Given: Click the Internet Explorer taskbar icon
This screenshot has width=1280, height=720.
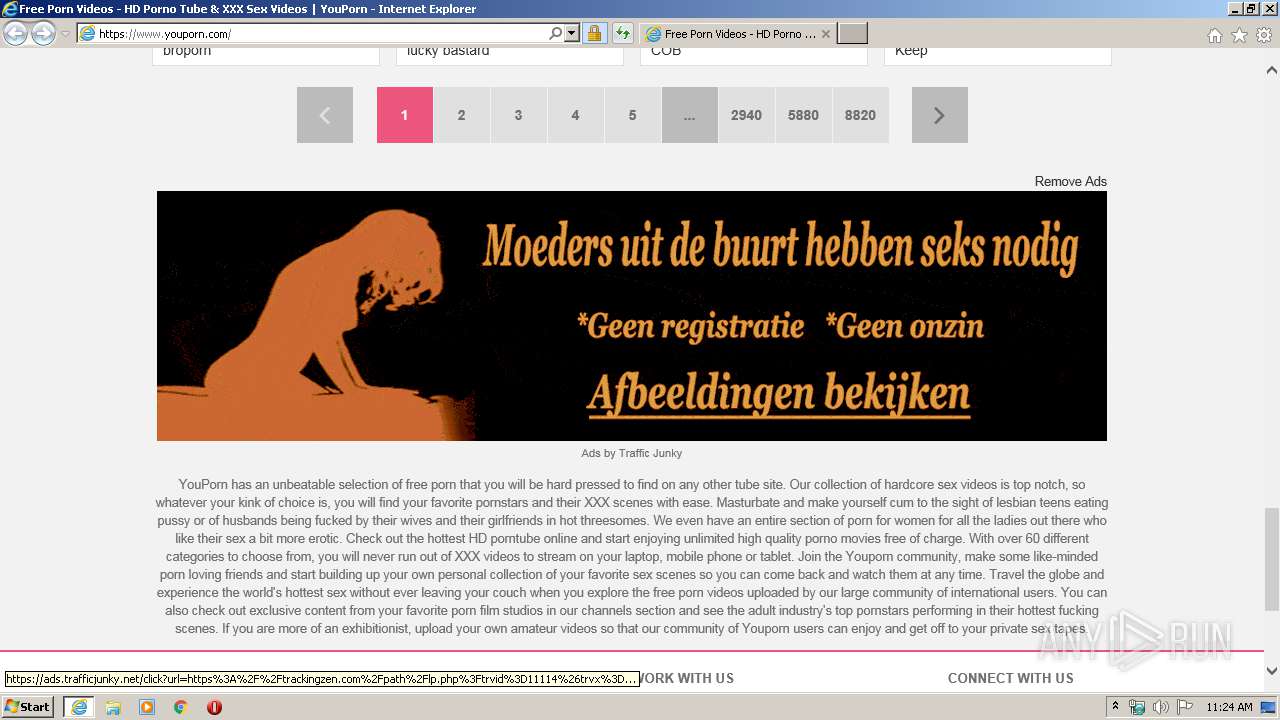Looking at the screenshot, I should (79, 707).
